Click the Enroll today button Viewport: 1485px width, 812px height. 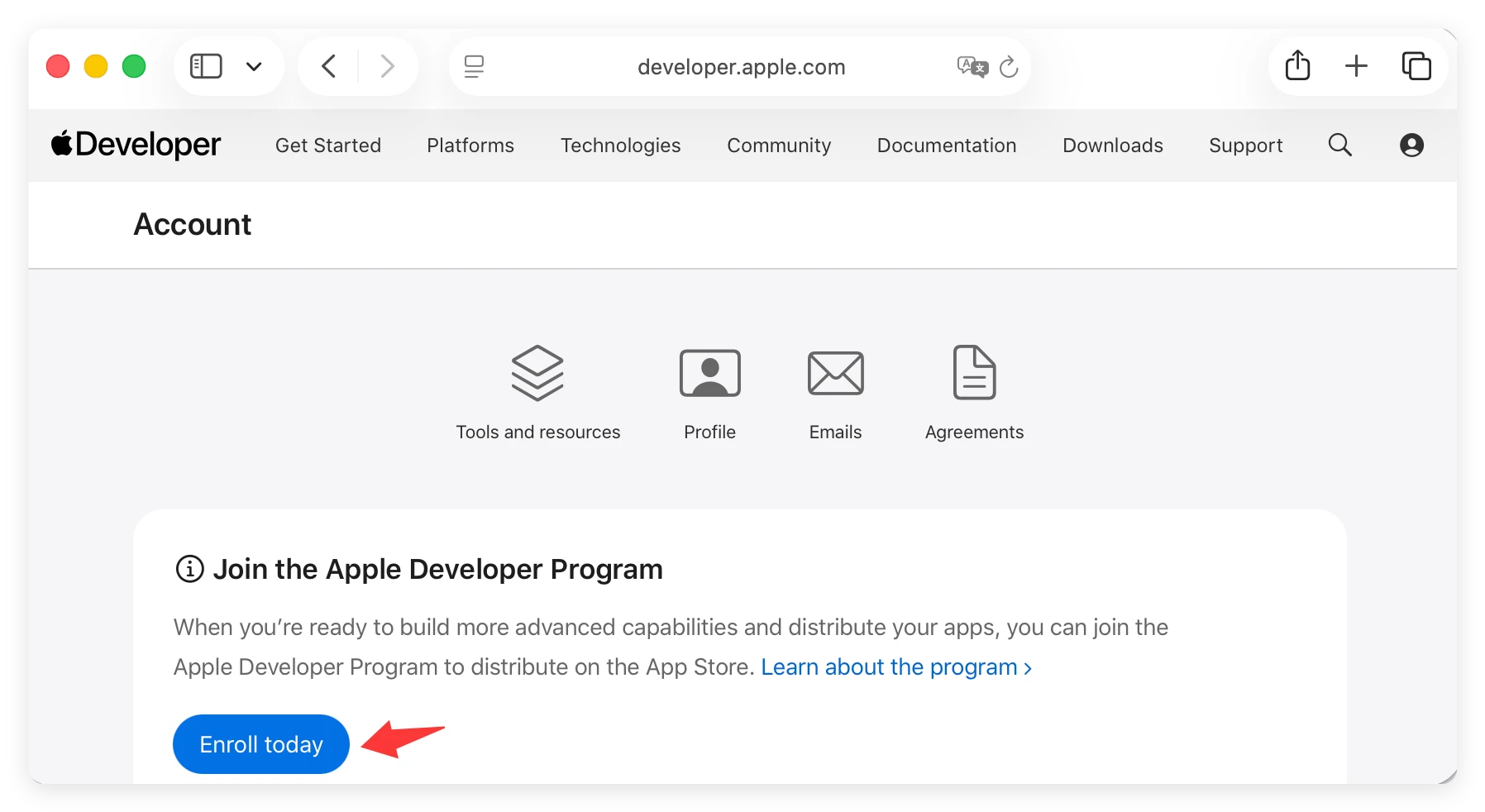click(x=261, y=744)
